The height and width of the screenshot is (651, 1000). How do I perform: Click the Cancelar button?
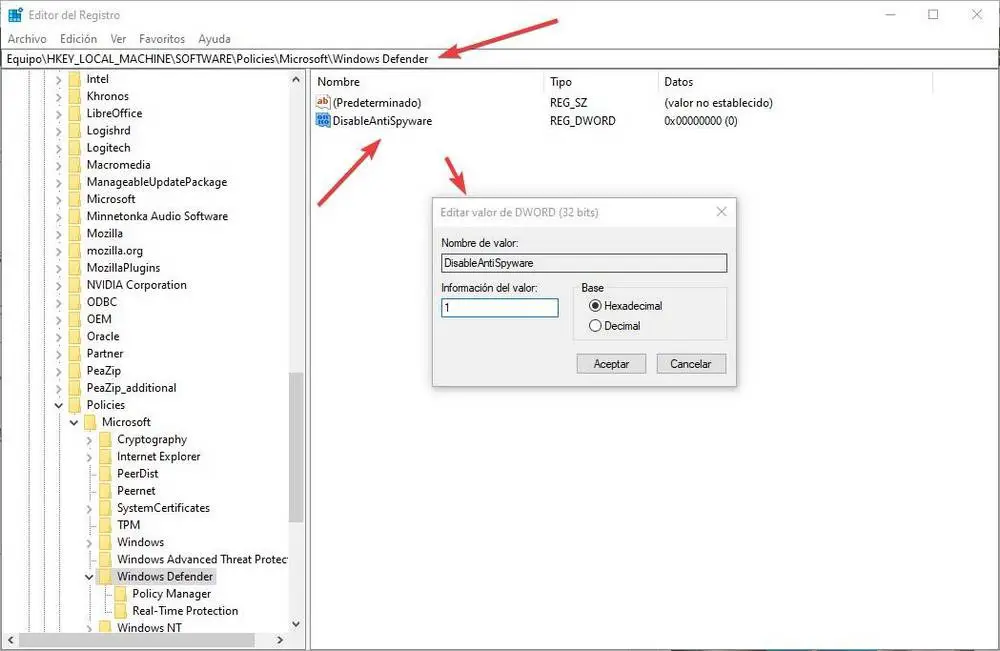(x=691, y=363)
